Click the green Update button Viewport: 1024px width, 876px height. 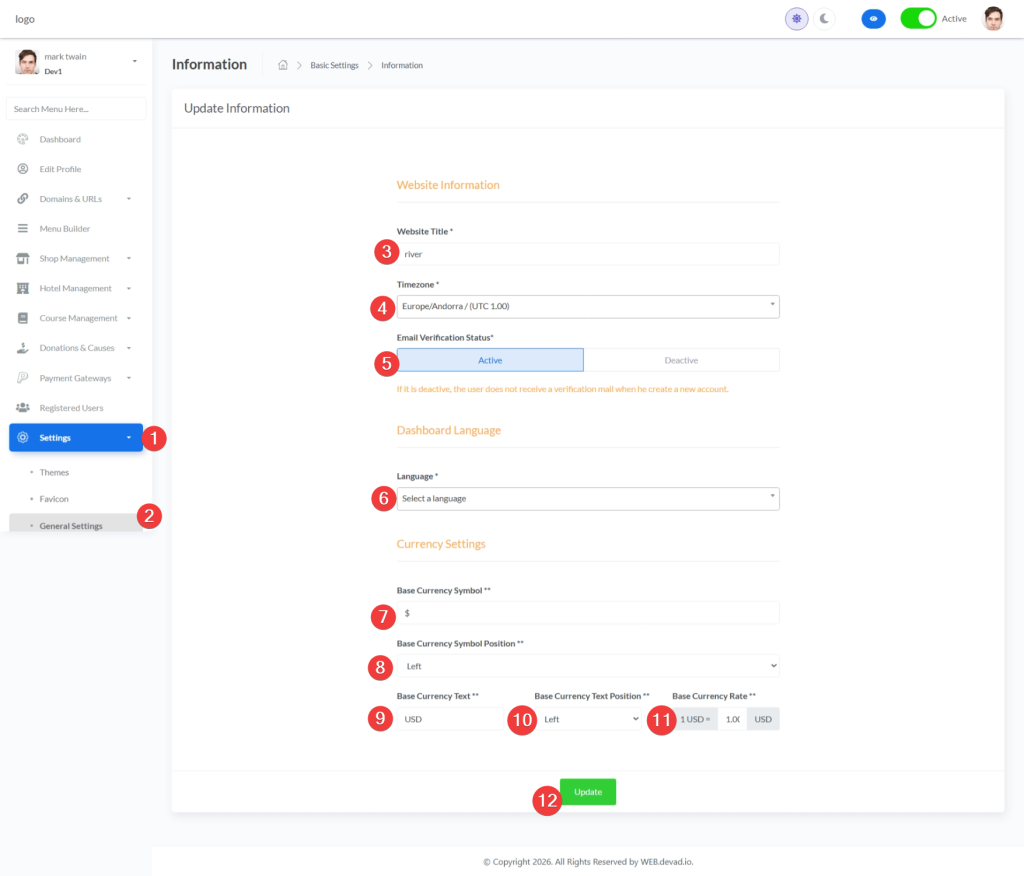[588, 792]
